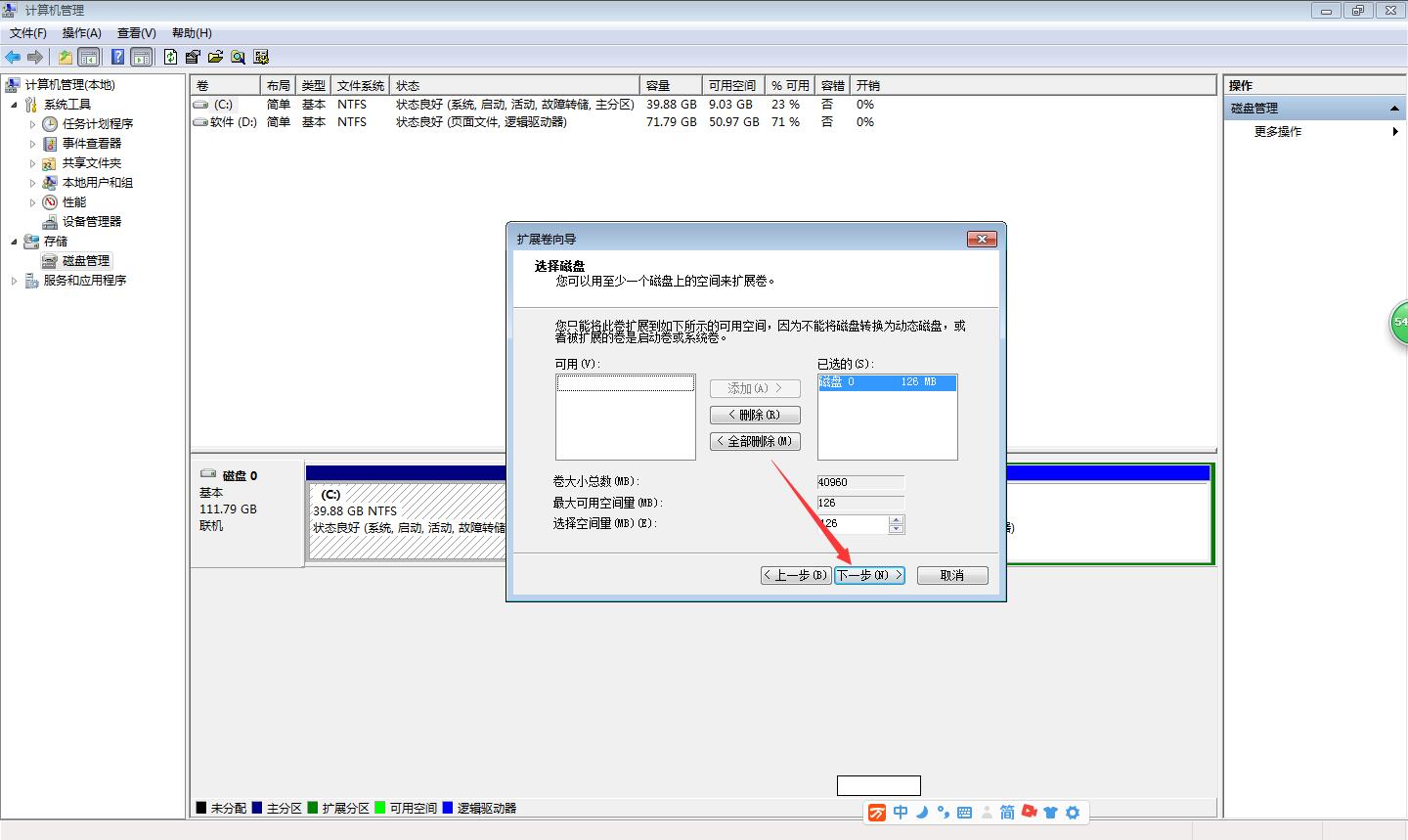This screenshot has width=1408, height=840.
Task: Click the gray Forward arrow in toolbar
Action: (x=35, y=57)
